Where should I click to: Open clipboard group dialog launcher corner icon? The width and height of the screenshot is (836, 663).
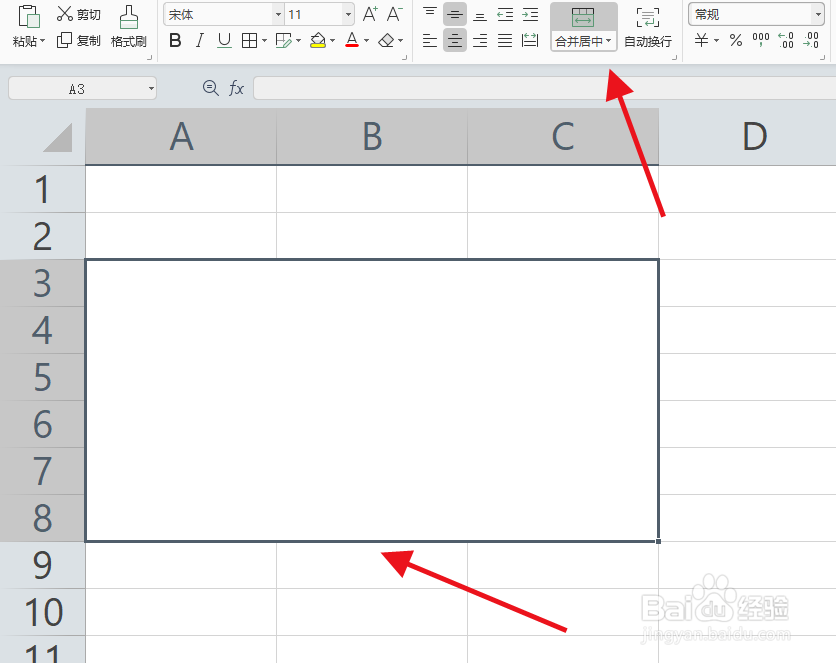tap(149, 58)
